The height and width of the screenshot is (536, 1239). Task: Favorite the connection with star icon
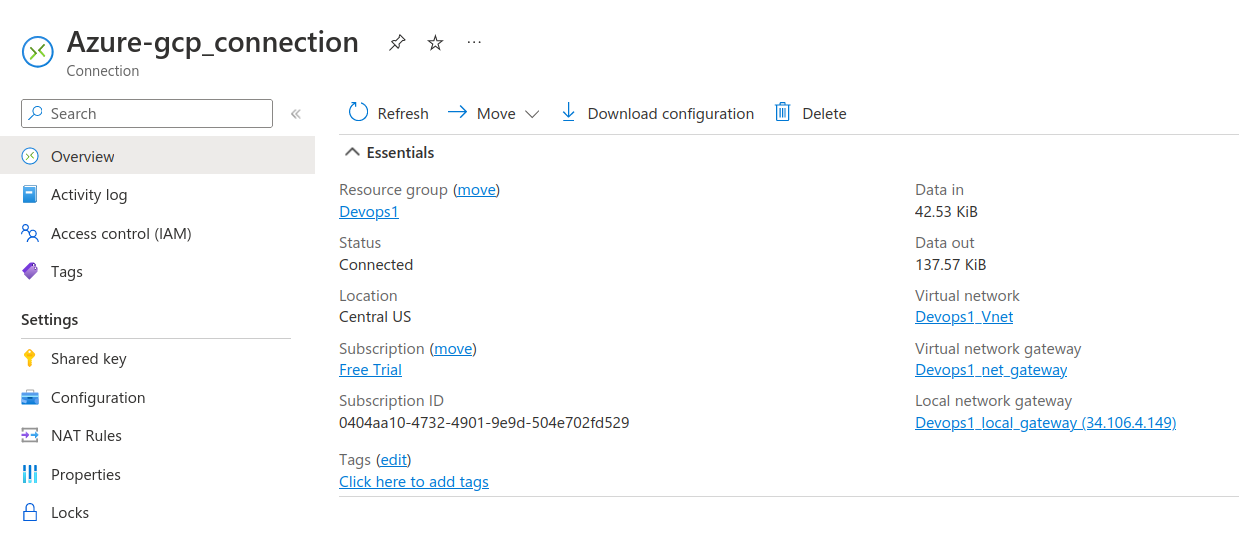435,43
